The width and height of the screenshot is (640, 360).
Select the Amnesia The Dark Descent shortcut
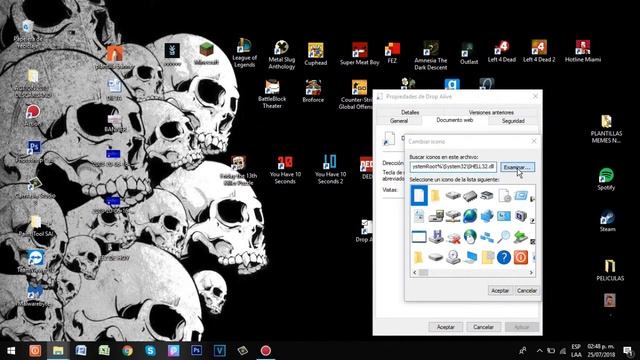point(431,56)
